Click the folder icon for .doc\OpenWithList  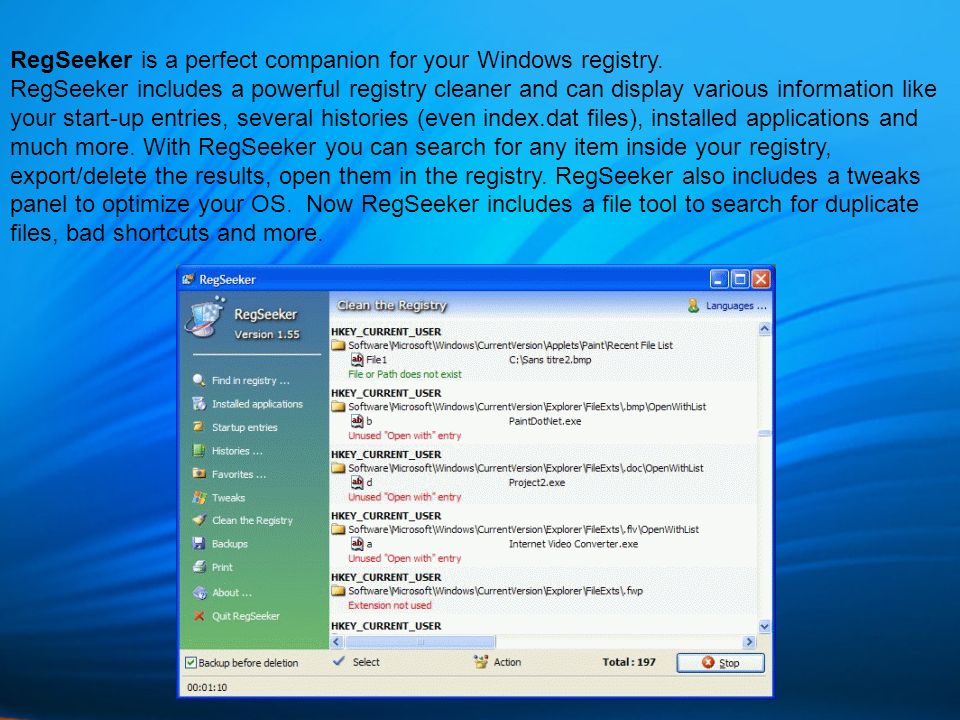(x=338, y=468)
